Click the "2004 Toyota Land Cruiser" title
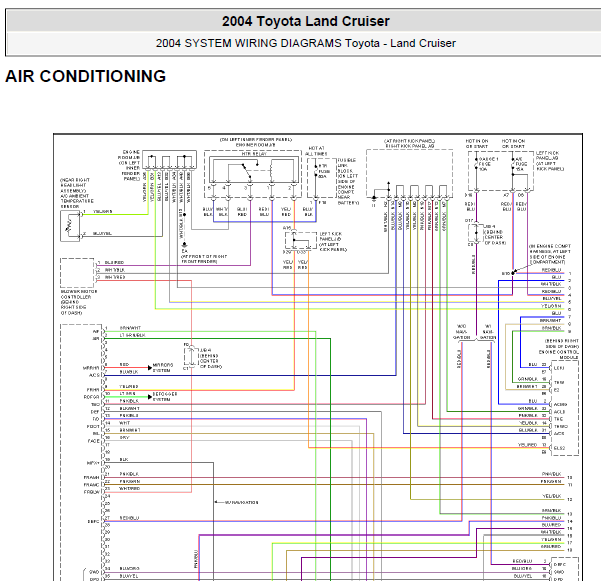This screenshot has height=581, width=601. (305, 21)
